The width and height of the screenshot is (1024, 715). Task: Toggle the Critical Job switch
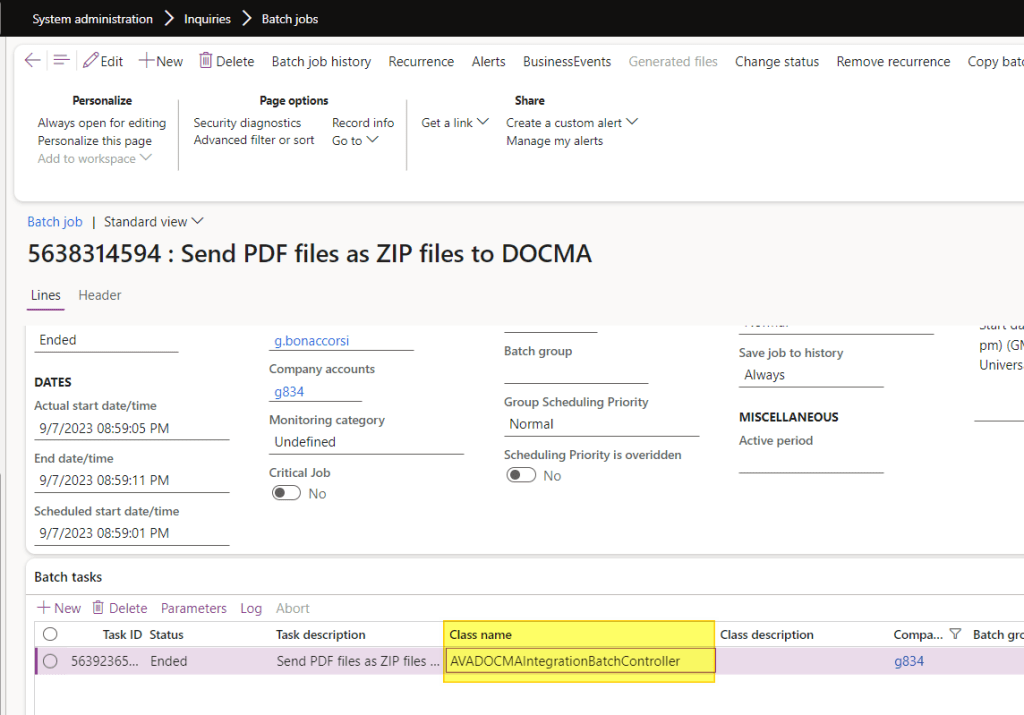click(286, 494)
